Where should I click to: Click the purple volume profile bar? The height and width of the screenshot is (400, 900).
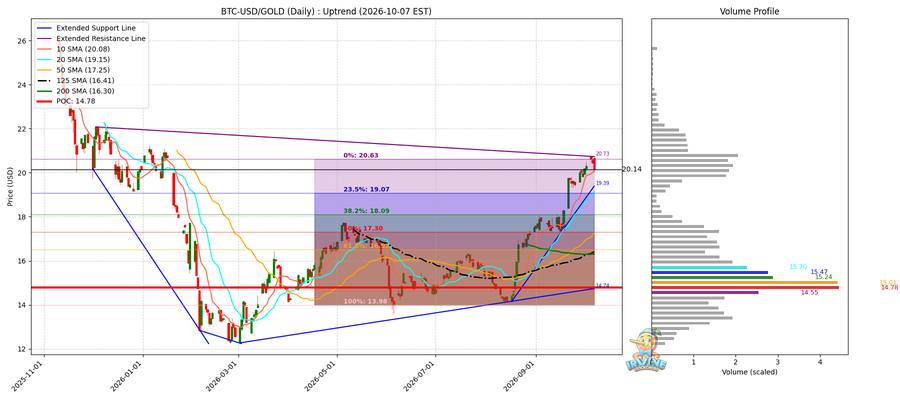[x=705, y=293]
